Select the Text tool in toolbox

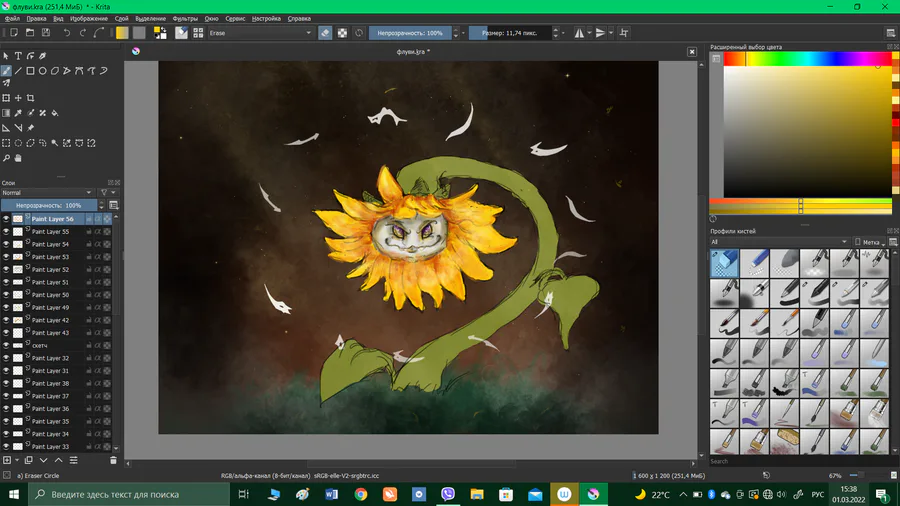(x=18, y=56)
